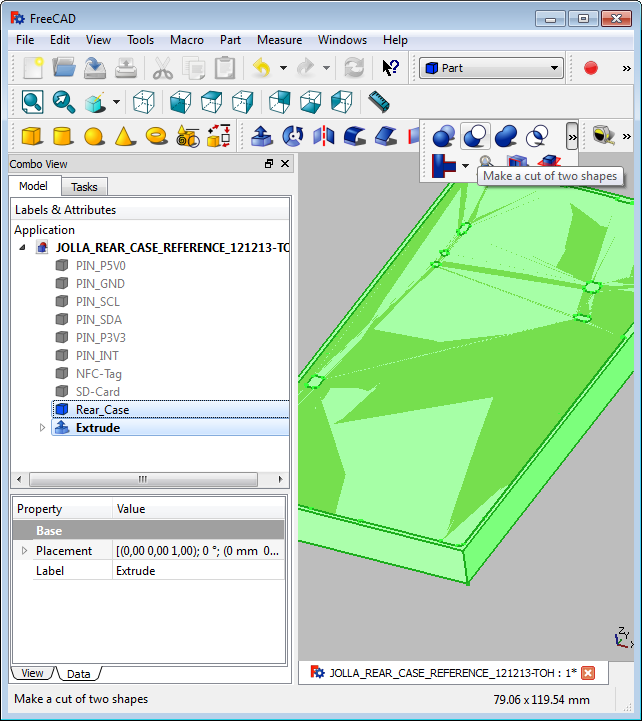The width and height of the screenshot is (642, 721).
Task: Open the Macro menu
Action: [187, 40]
